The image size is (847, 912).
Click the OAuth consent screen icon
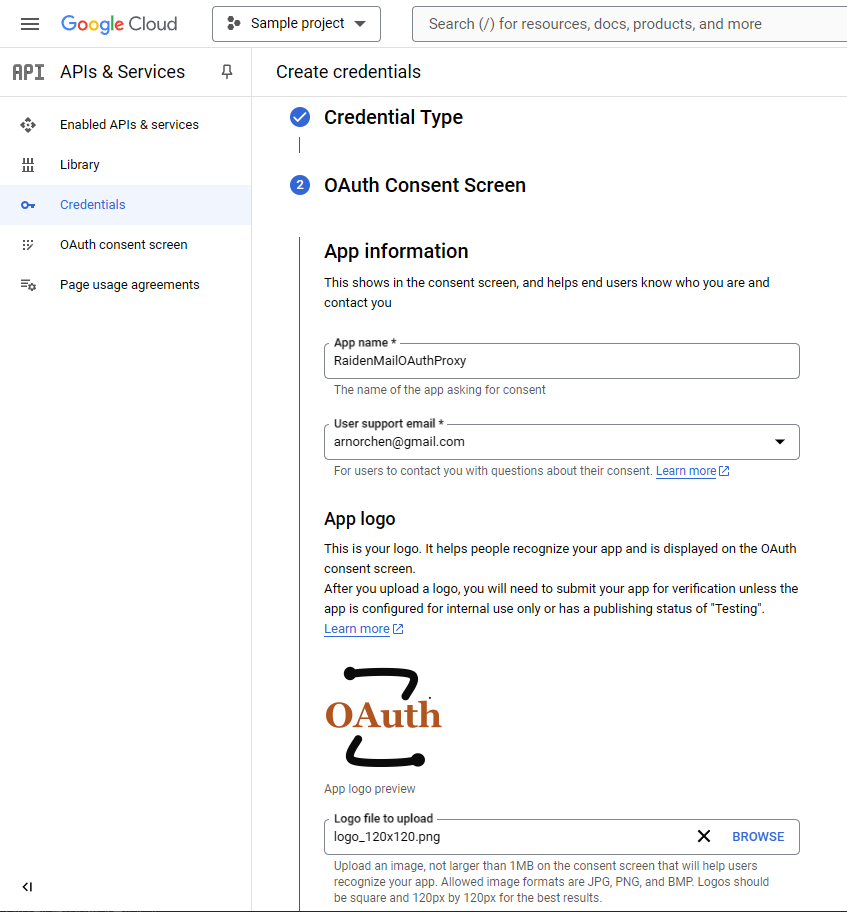28,245
